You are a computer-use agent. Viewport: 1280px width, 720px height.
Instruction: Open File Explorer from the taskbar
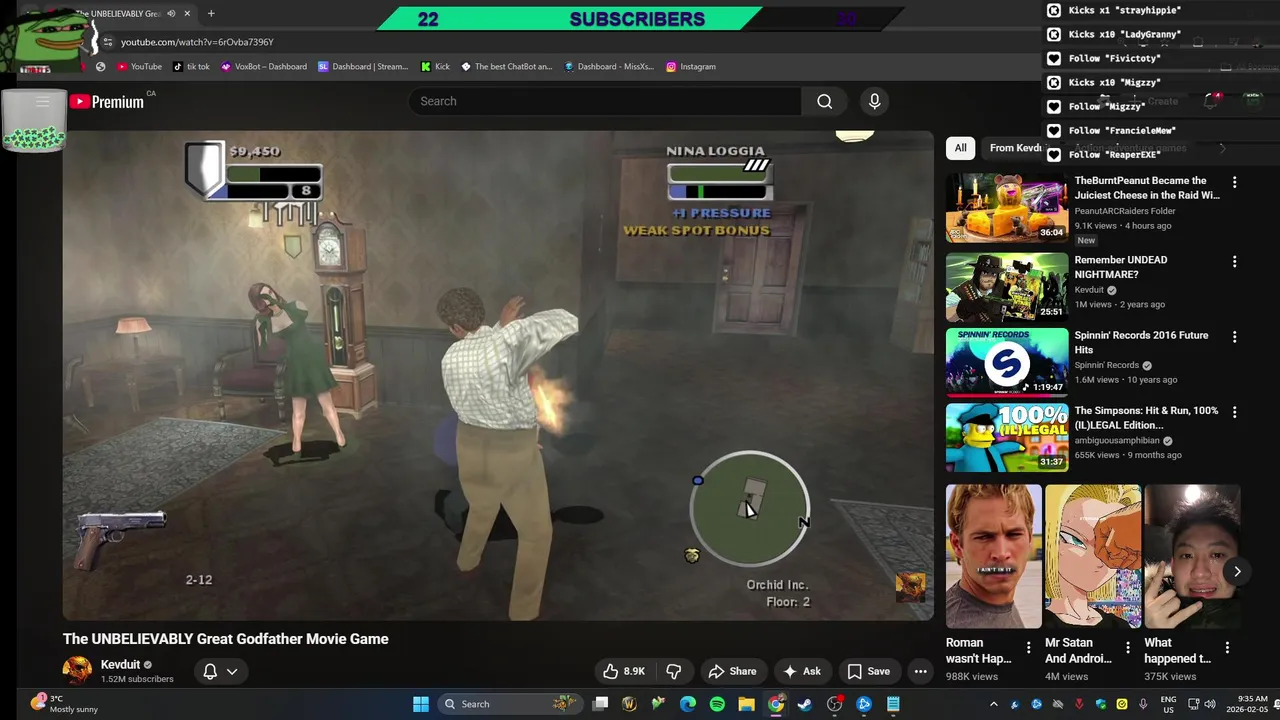[746, 704]
